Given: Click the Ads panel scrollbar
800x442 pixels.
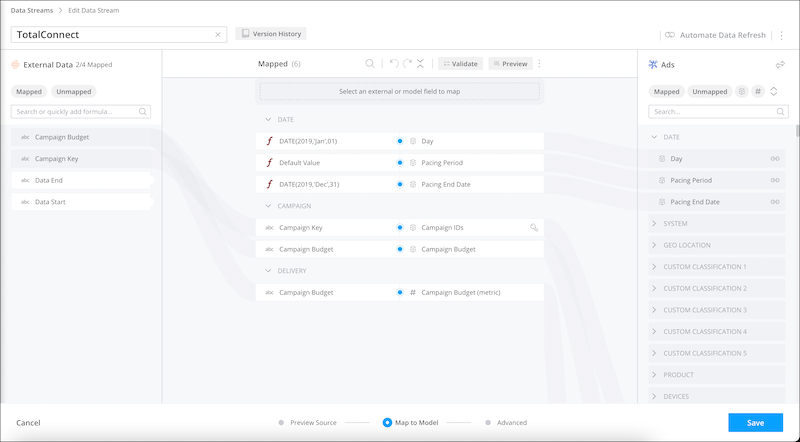Looking at the screenshot, I should click(797, 131).
